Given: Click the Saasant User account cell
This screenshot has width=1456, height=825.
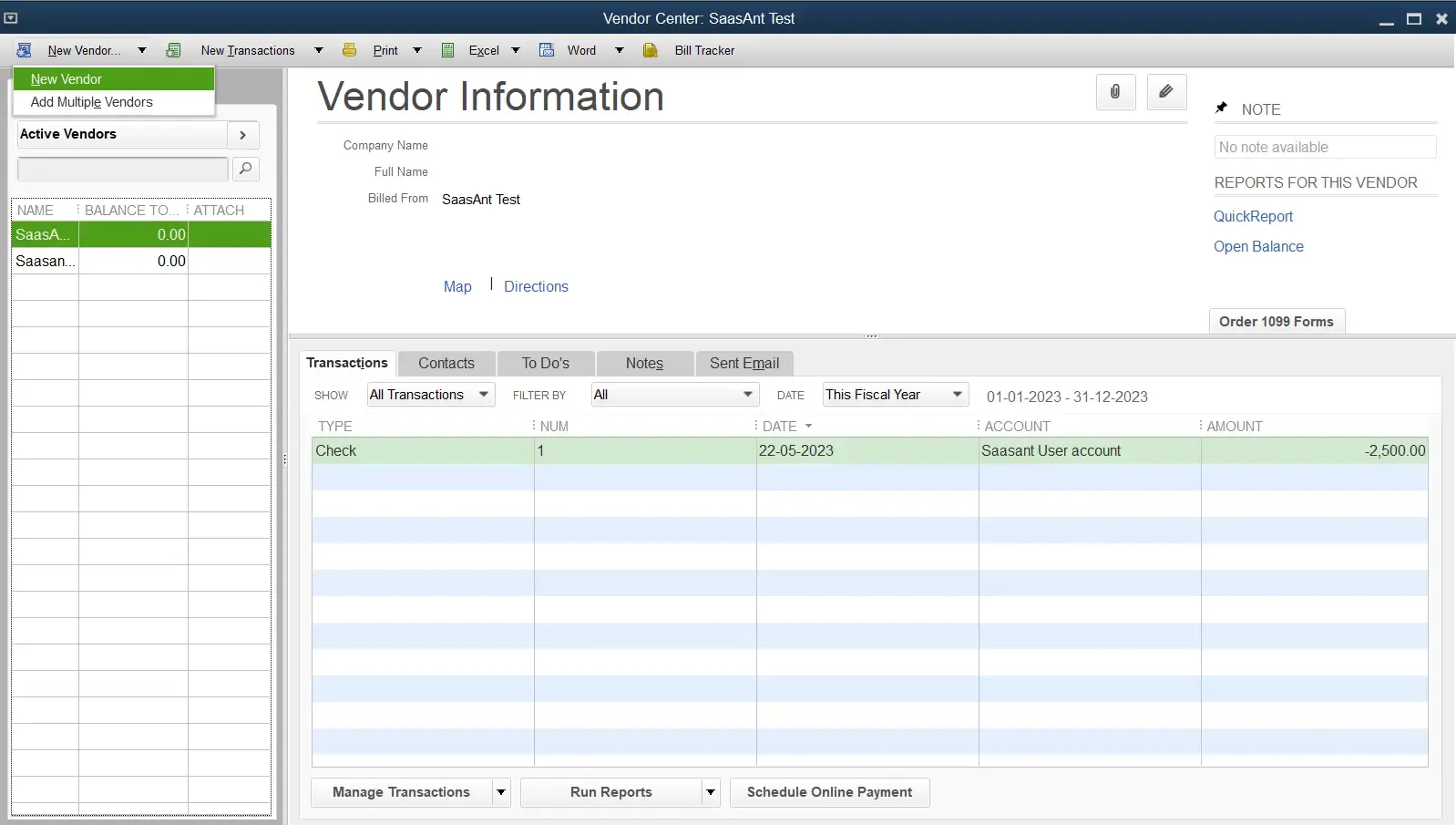Looking at the screenshot, I should [1090, 450].
